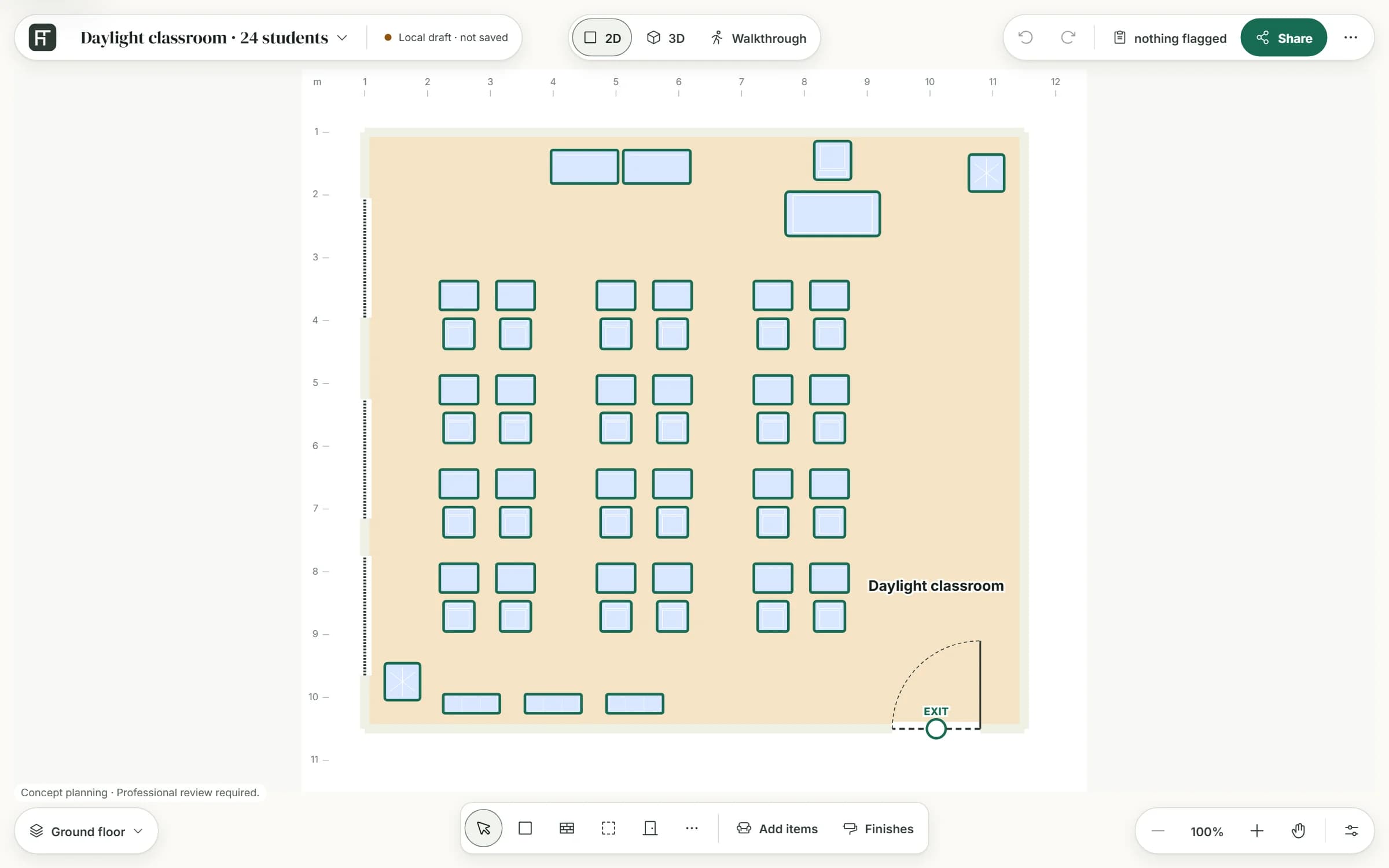Open more tools ellipsis in bottom toolbar

pyautogui.click(x=692, y=828)
